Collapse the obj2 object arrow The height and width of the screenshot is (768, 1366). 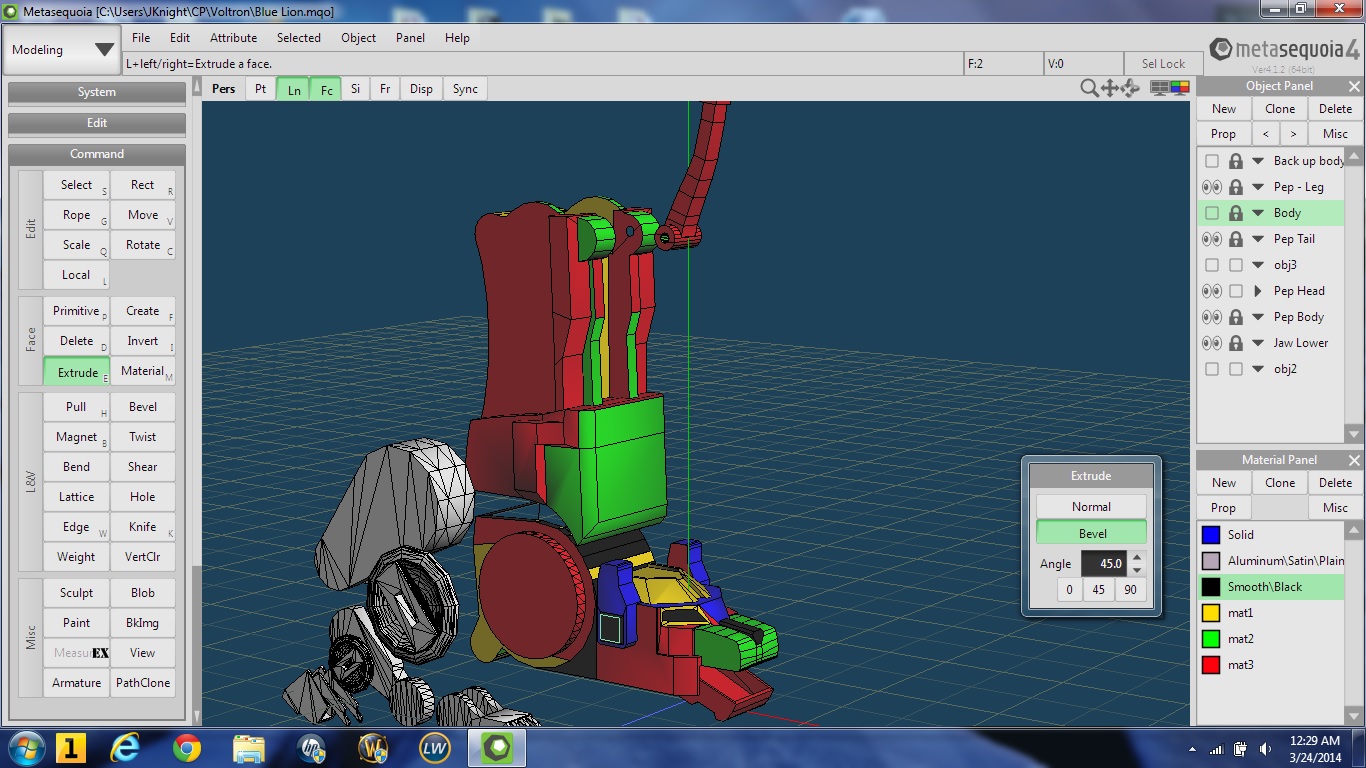(x=1258, y=369)
